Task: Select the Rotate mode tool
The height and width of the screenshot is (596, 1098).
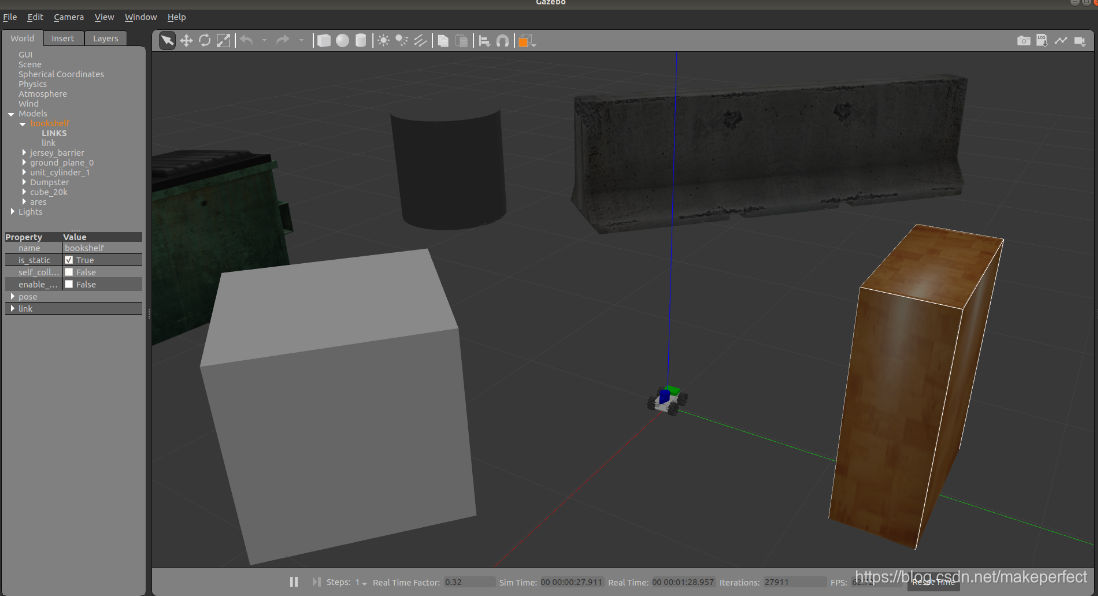Action: (204, 41)
